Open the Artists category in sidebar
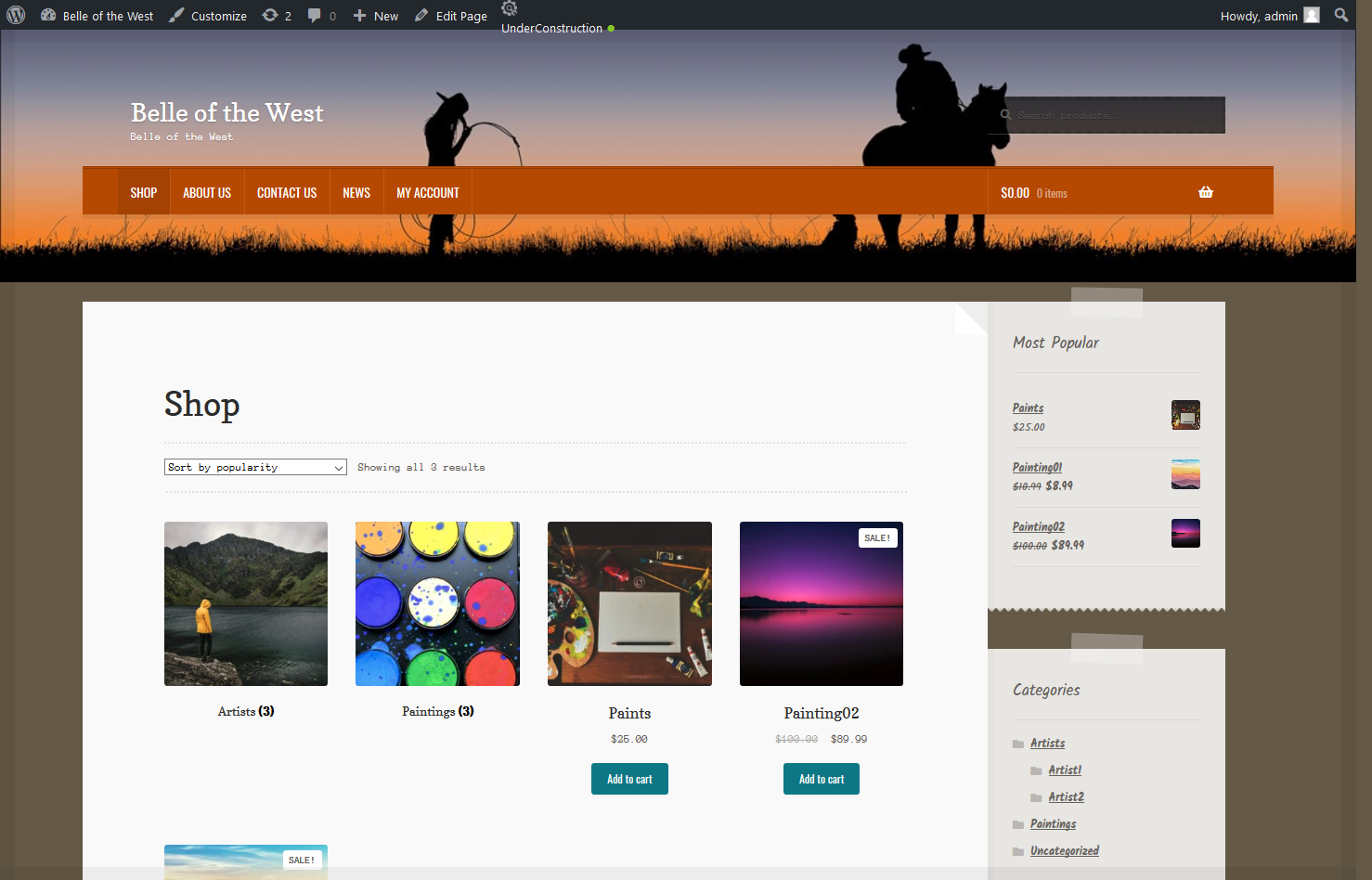The width and height of the screenshot is (1372, 880). [x=1047, y=743]
